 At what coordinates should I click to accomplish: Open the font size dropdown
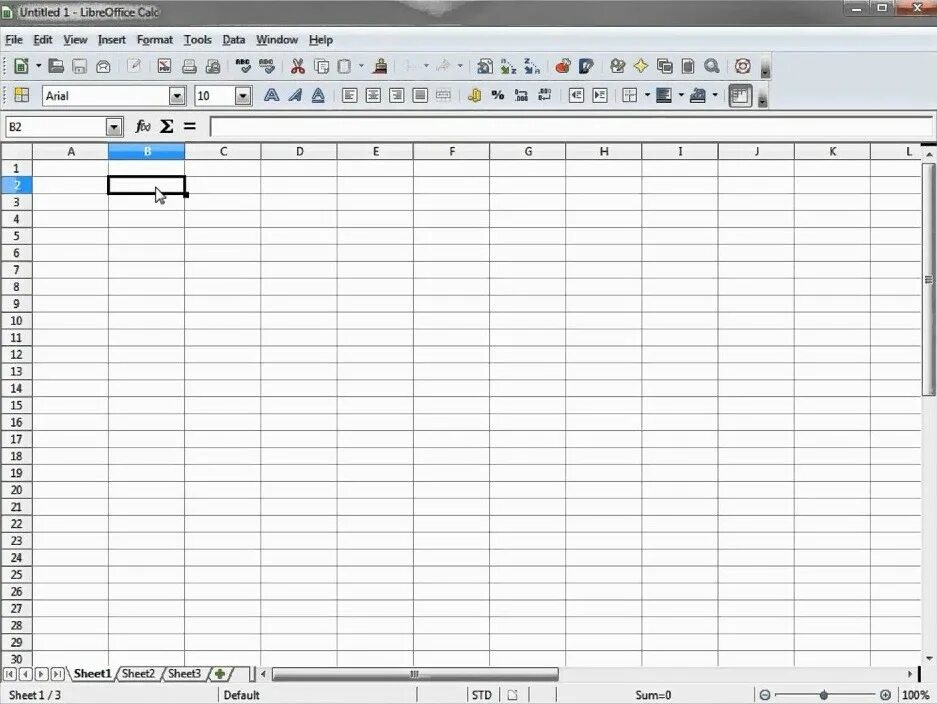(243, 96)
